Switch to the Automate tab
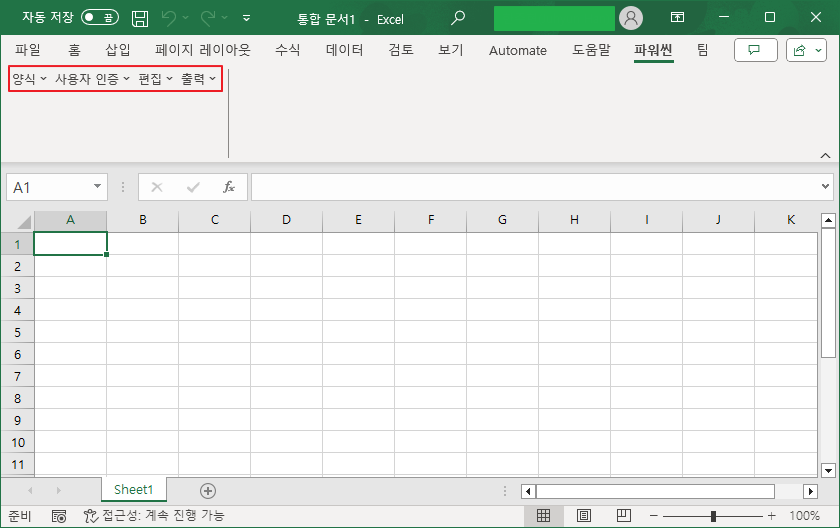Image resolution: width=840 pixels, height=528 pixels. (518, 50)
